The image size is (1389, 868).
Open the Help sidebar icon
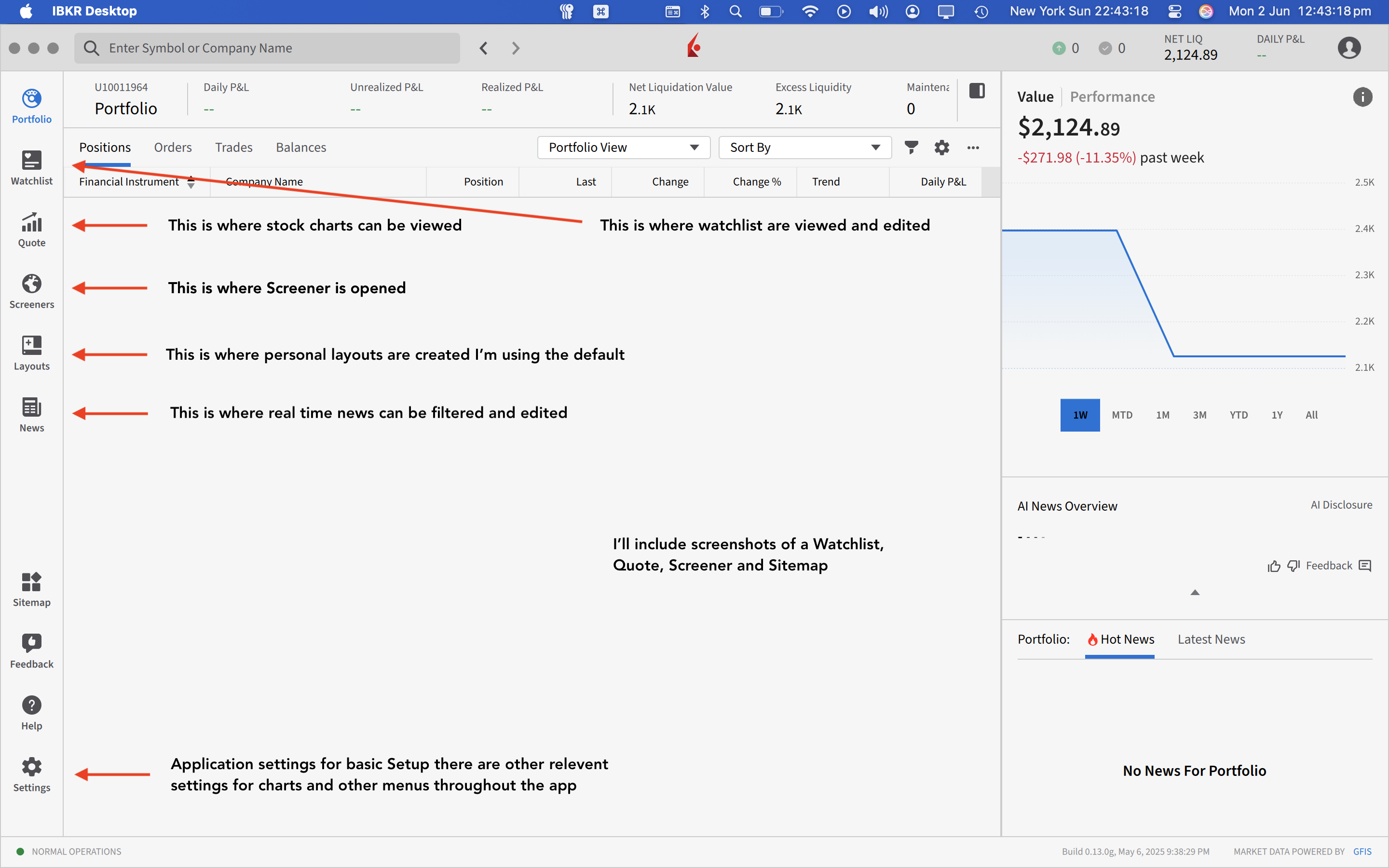tap(31, 713)
